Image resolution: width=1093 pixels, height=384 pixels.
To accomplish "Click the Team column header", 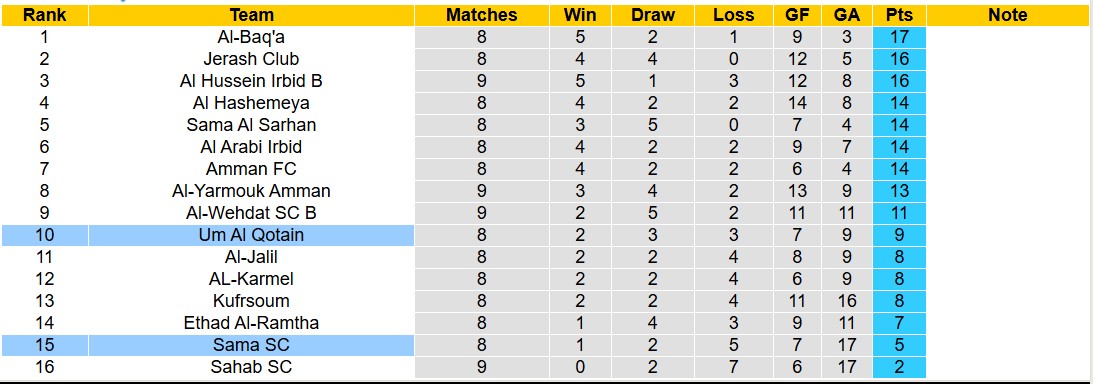I will point(252,15).
